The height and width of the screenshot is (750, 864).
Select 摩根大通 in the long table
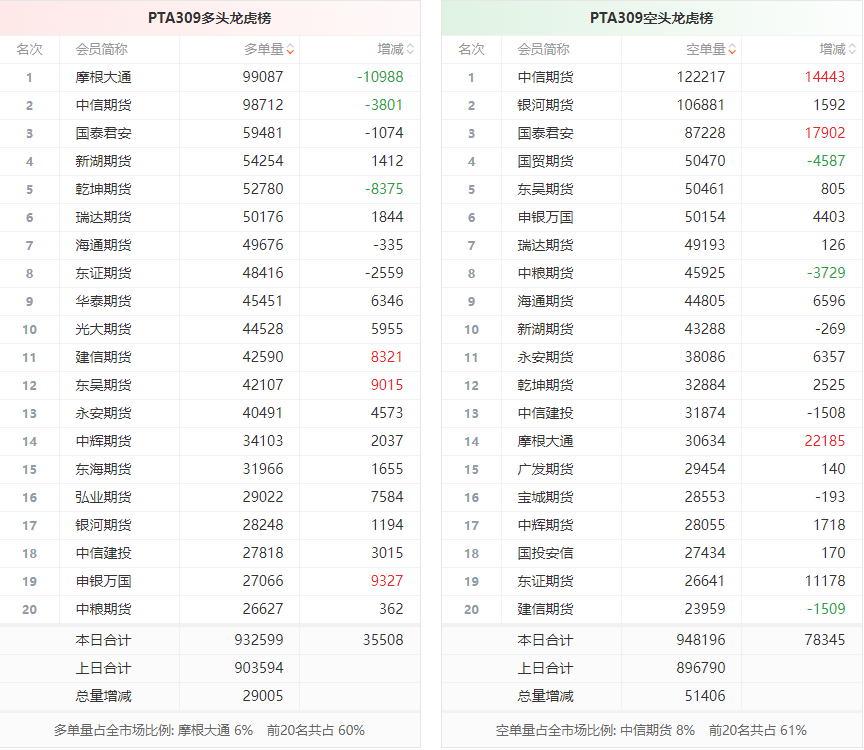(x=104, y=77)
